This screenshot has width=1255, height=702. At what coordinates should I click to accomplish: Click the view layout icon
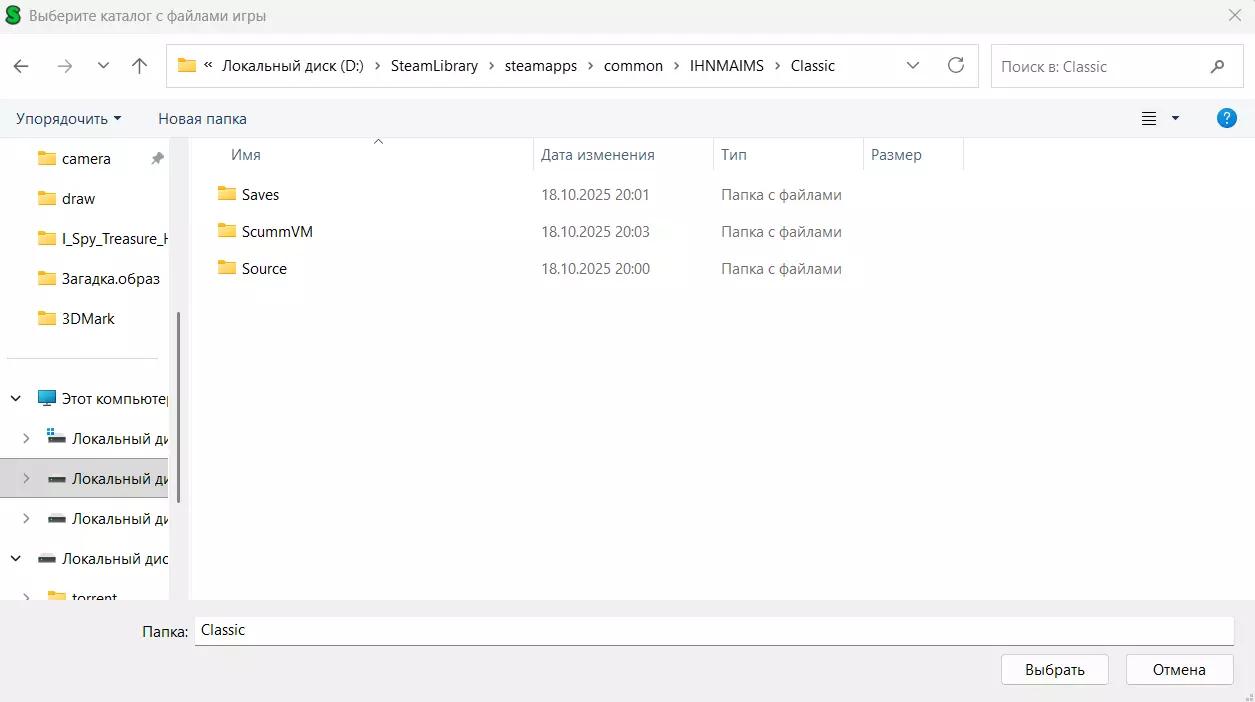point(1149,118)
